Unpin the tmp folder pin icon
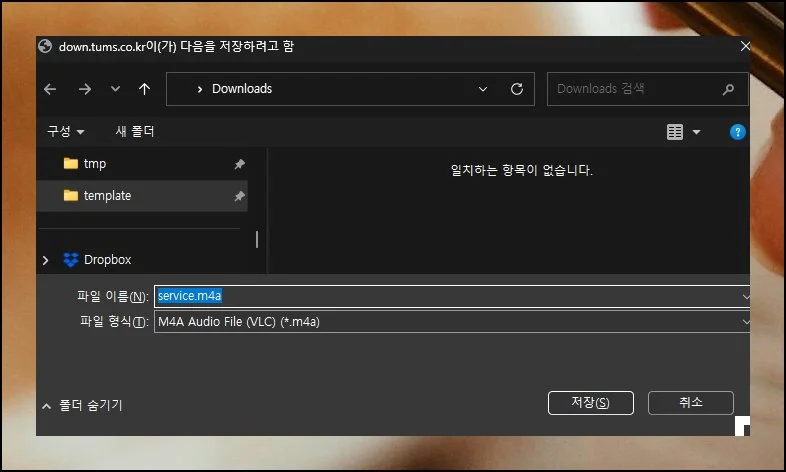Screen dimensions: 786x472 pyautogui.click(x=239, y=164)
